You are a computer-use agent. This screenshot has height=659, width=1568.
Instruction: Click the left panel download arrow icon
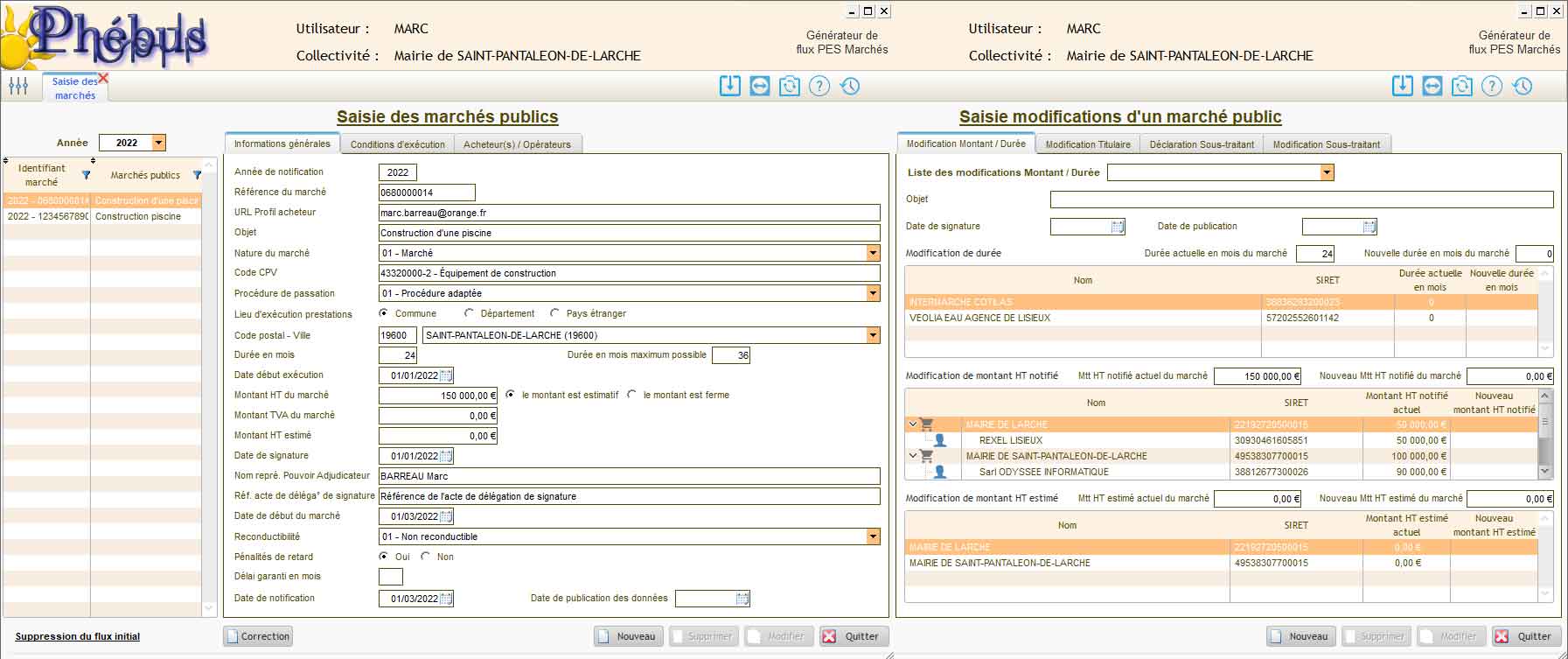coord(729,86)
